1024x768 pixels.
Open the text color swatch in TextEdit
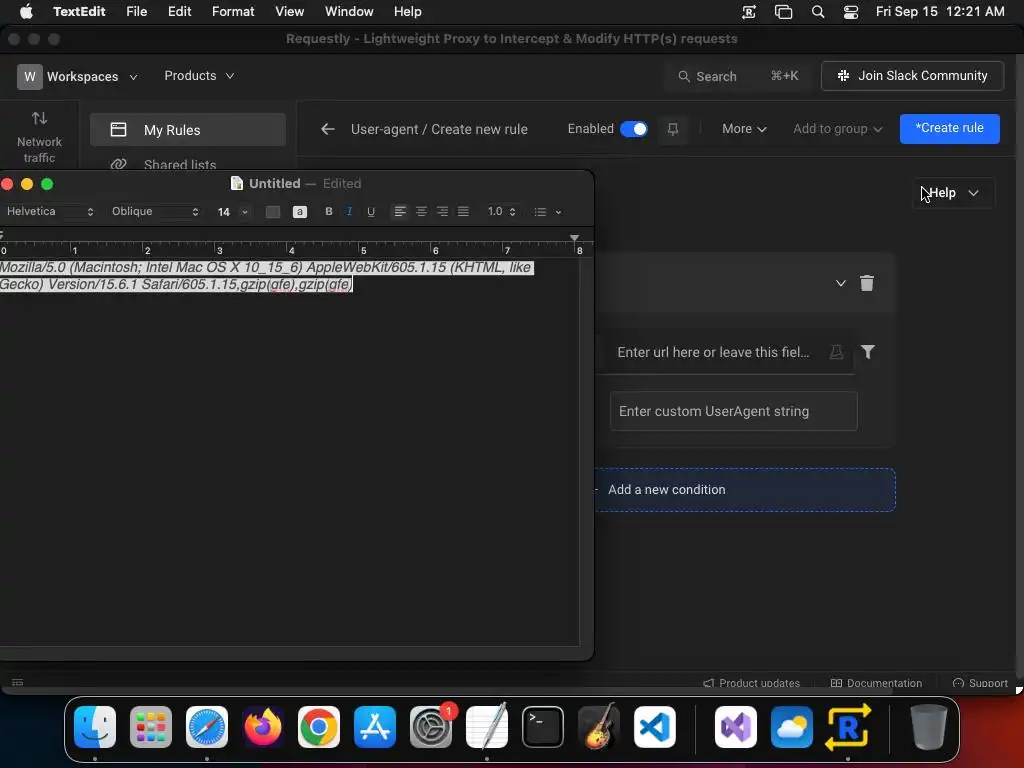(273, 212)
